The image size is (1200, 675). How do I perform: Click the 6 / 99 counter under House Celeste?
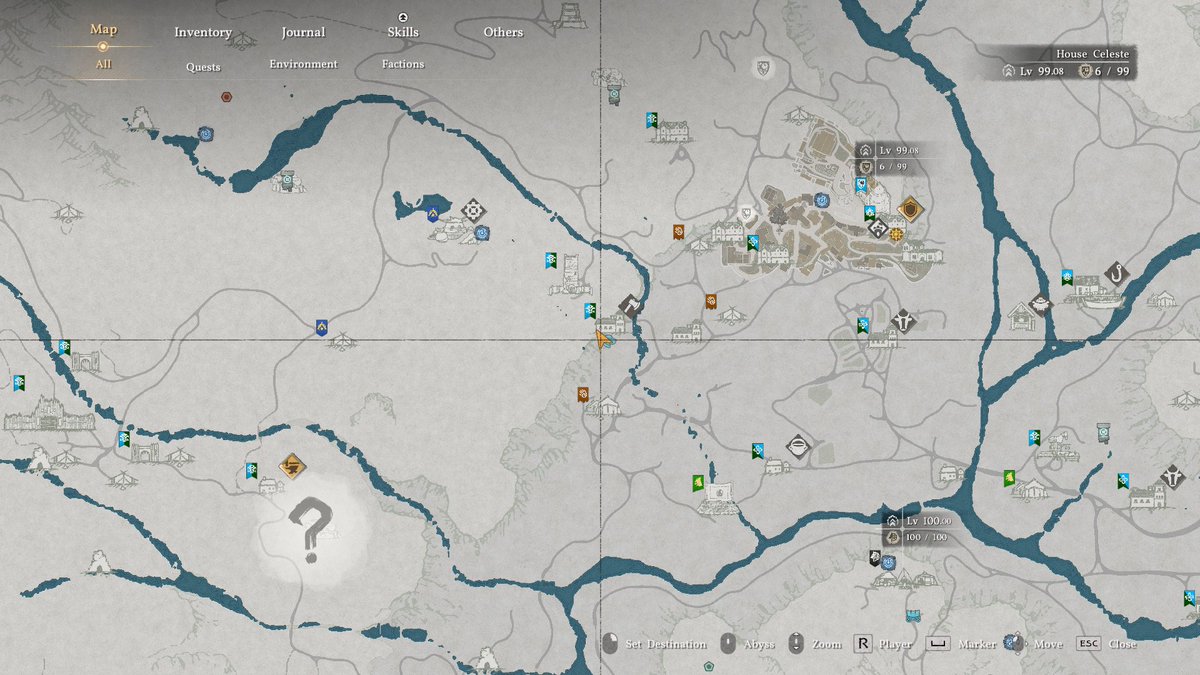tap(1103, 71)
